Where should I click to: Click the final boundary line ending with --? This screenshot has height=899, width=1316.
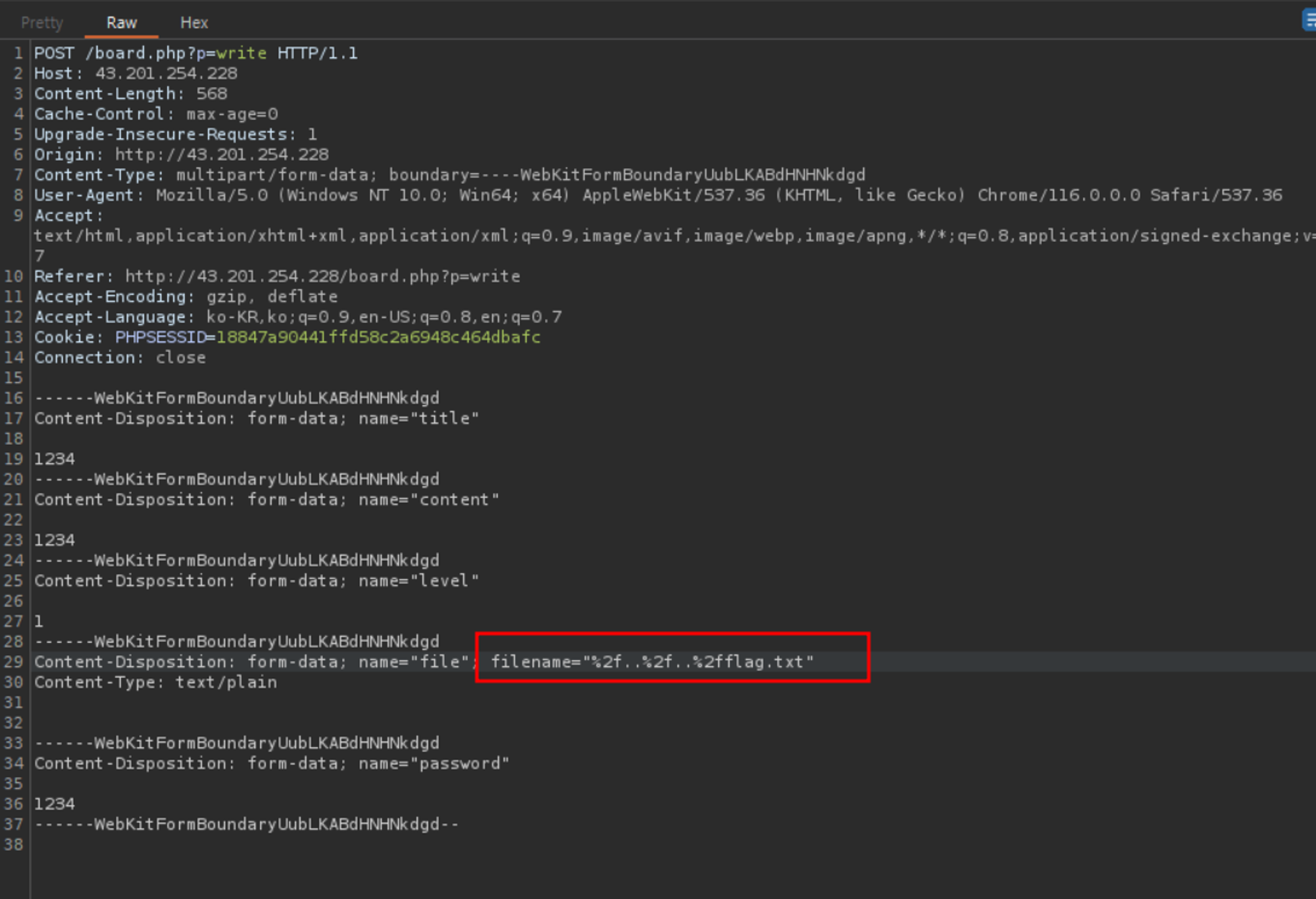[246, 825]
